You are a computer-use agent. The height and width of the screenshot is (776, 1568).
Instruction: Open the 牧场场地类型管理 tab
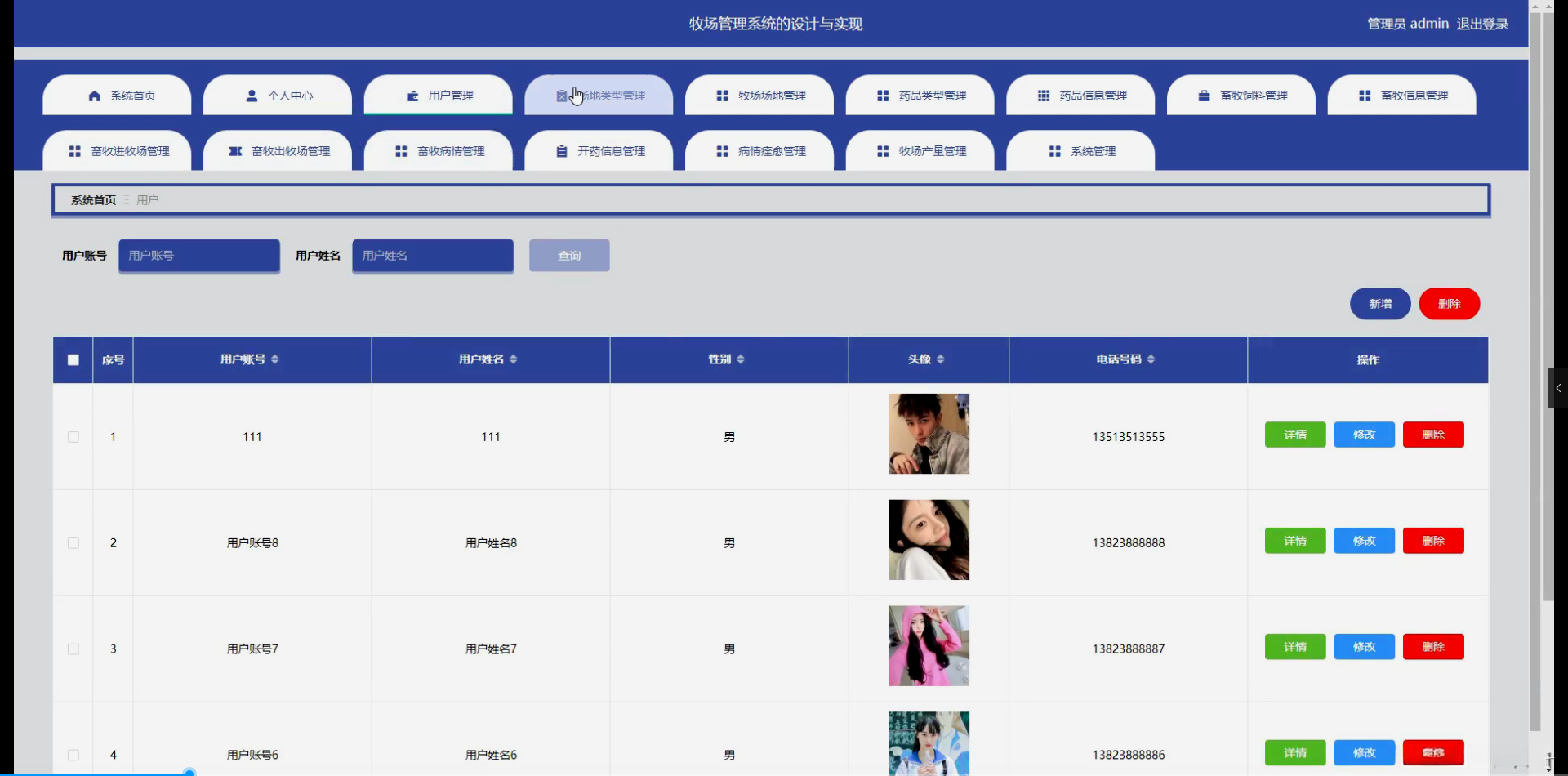pos(599,96)
